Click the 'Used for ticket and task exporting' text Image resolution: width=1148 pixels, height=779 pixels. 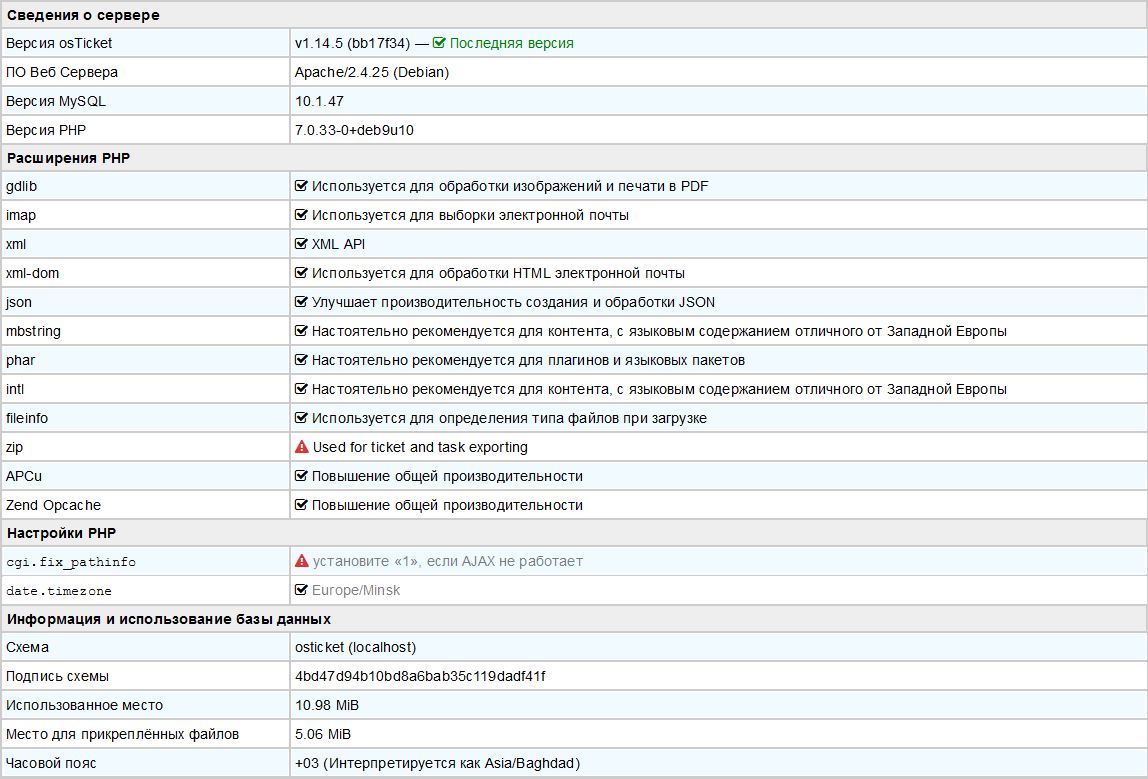(420, 447)
